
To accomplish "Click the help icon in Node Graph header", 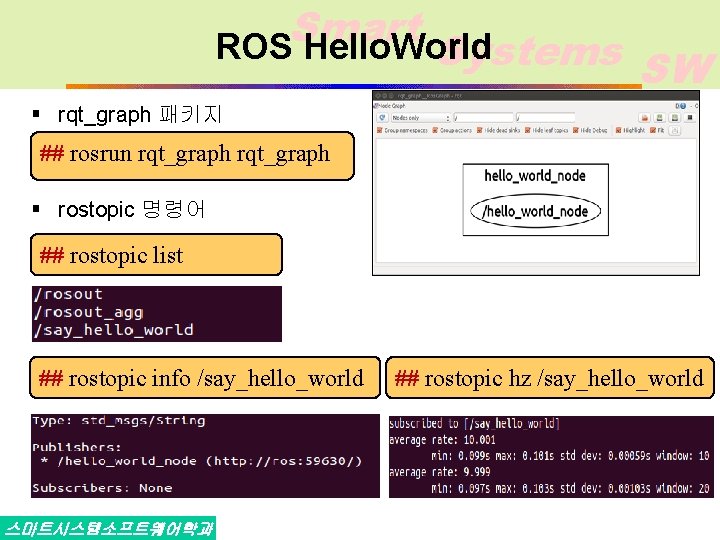I will pos(683,106).
